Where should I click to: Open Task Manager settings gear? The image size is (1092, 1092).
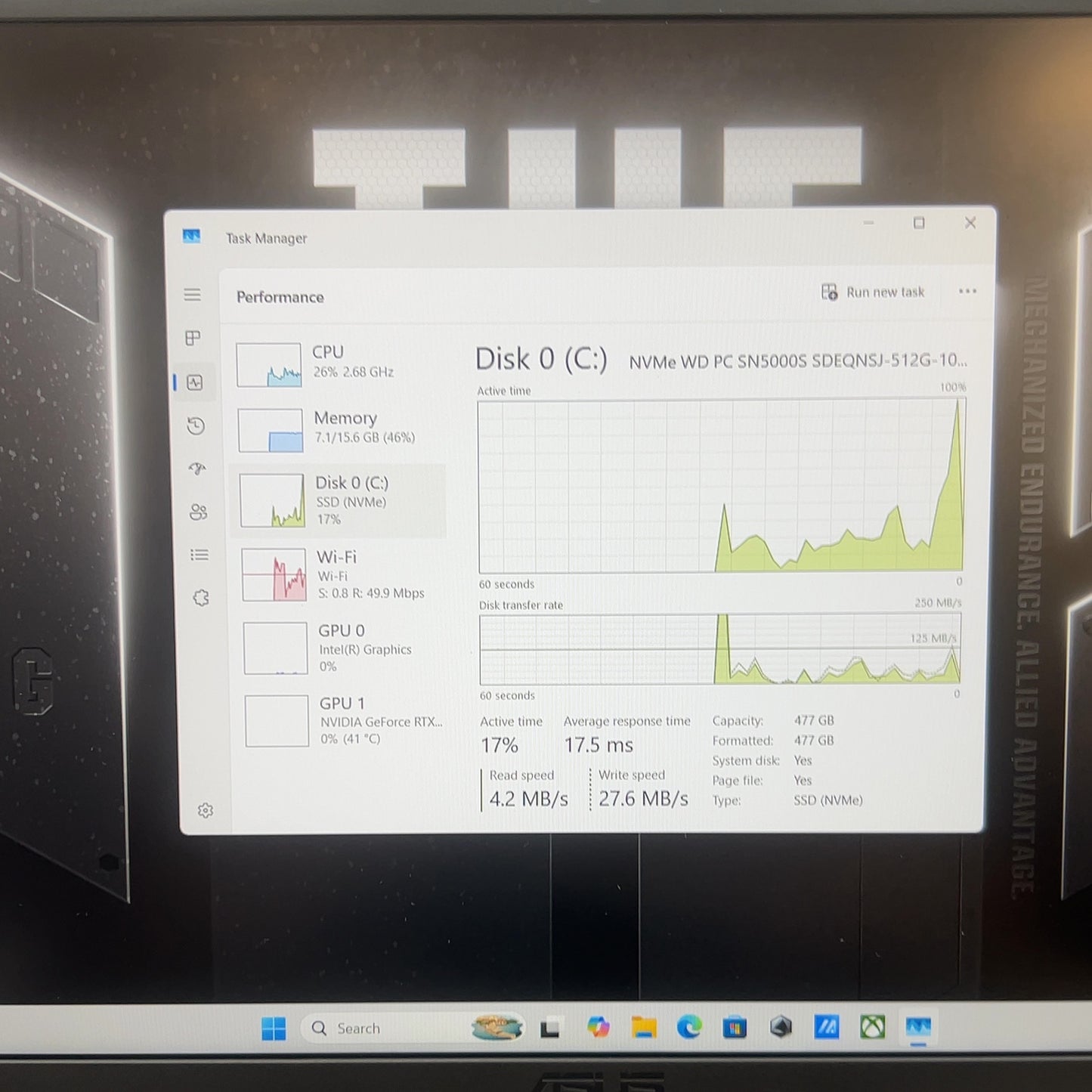(x=205, y=811)
